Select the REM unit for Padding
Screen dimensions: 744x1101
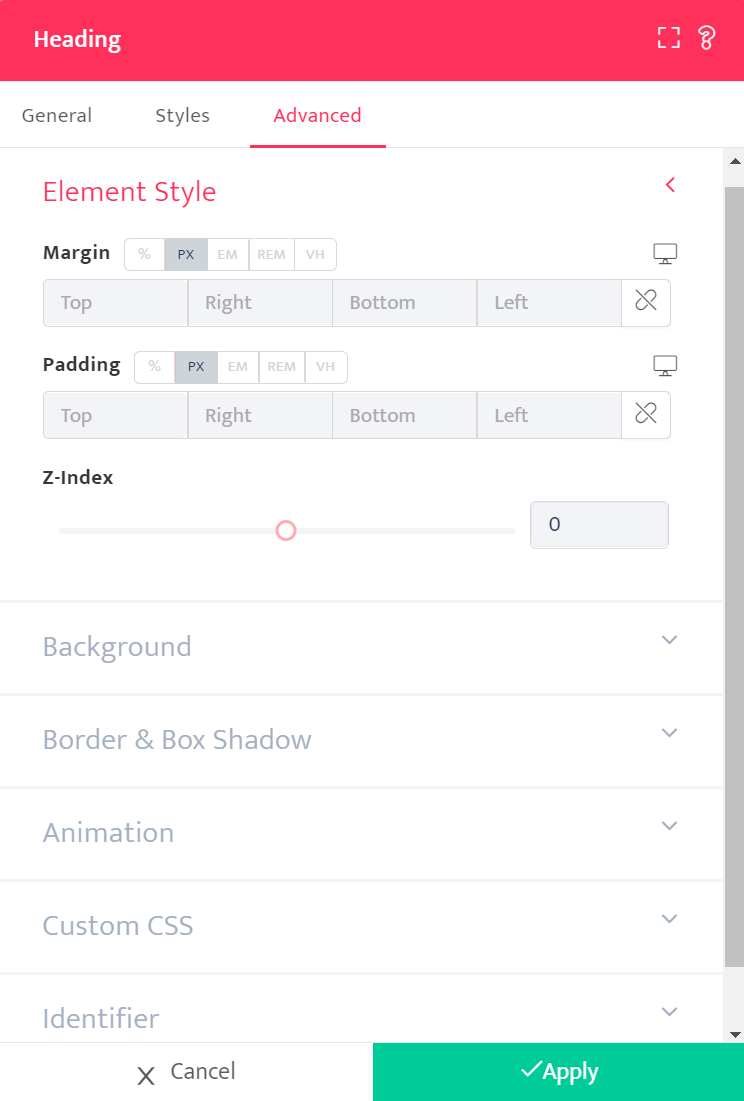281,367
